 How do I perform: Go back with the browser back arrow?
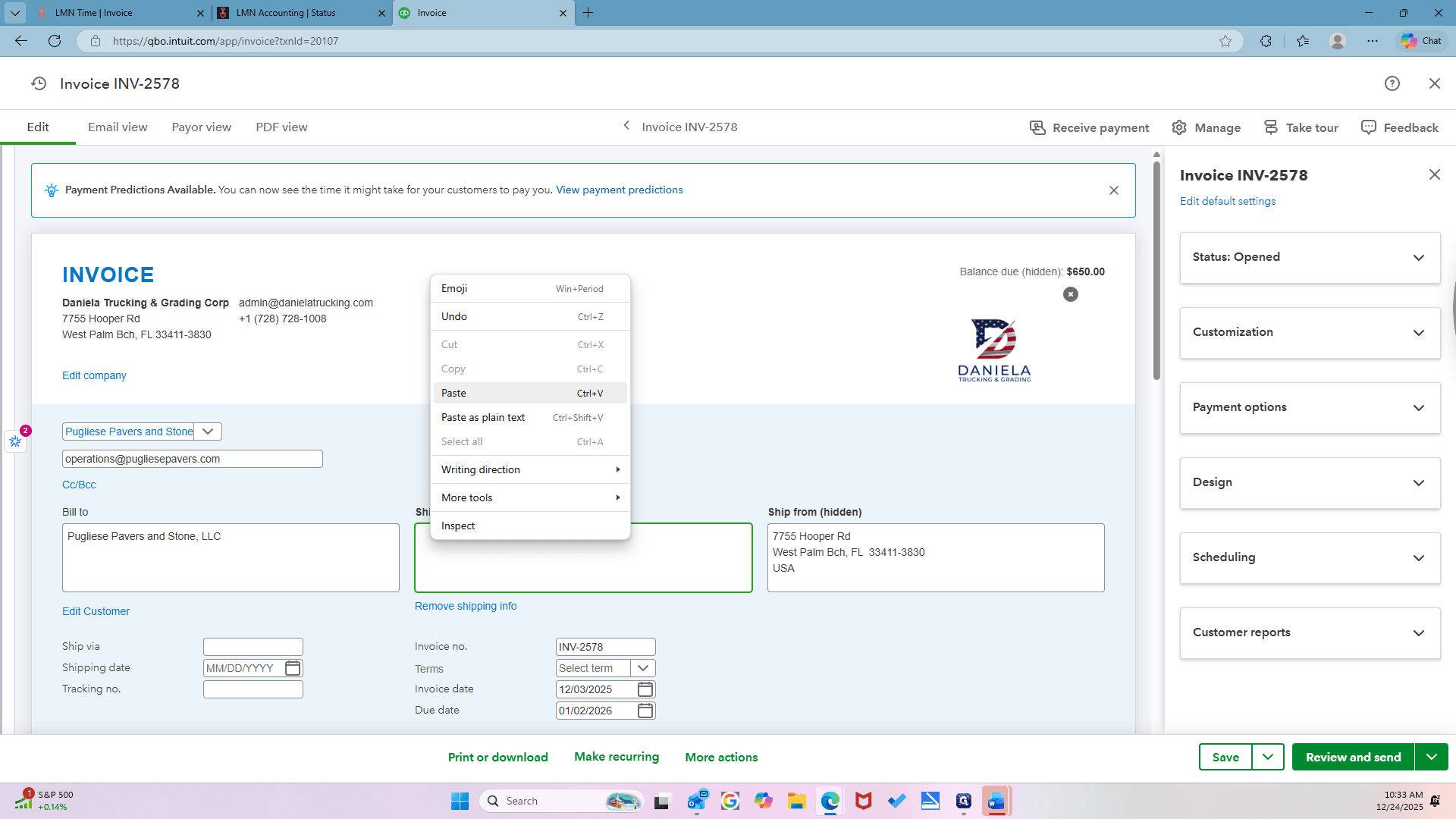pyautogui.click(x=21, y=41)
